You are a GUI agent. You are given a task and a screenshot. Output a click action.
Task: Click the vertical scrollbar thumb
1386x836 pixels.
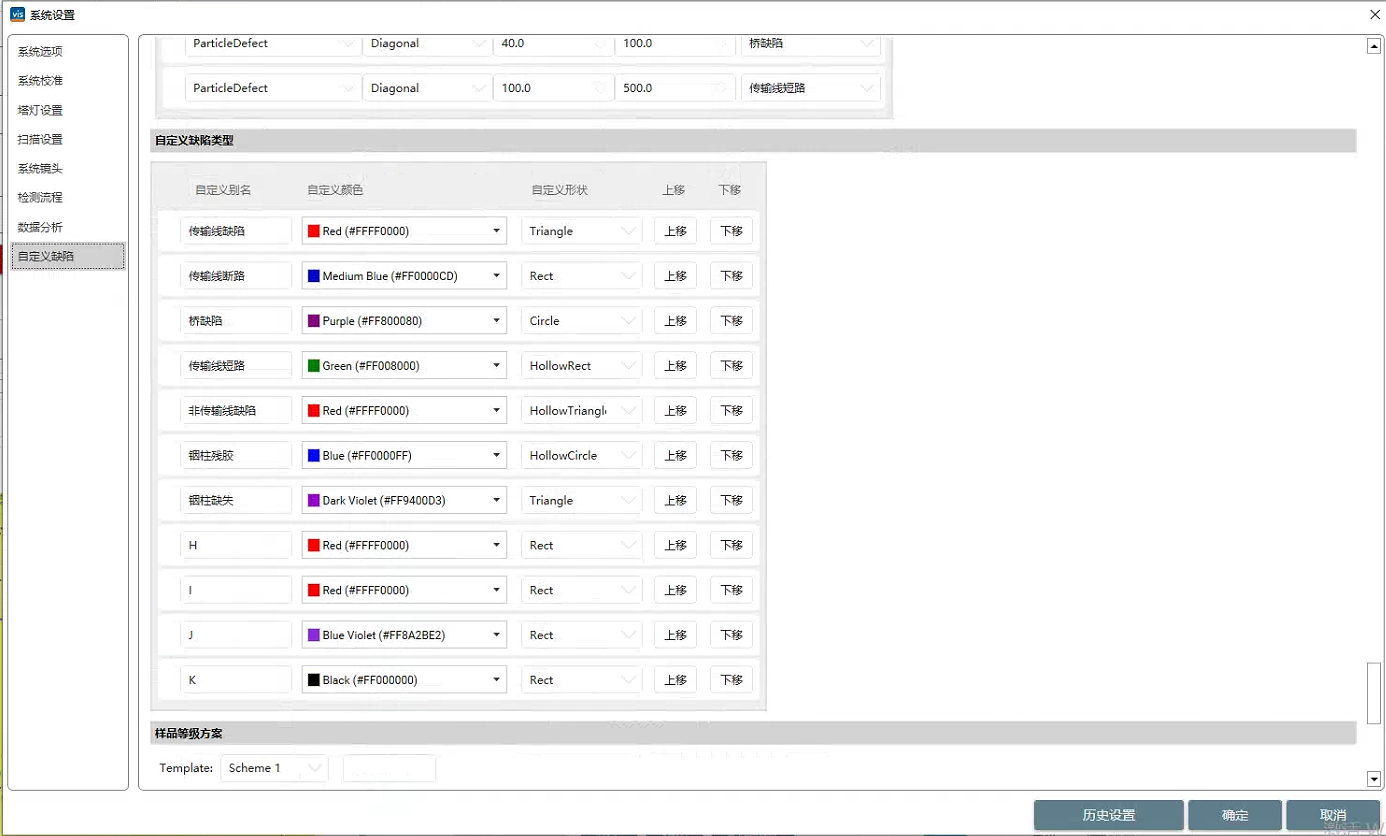coord(1373,692)
